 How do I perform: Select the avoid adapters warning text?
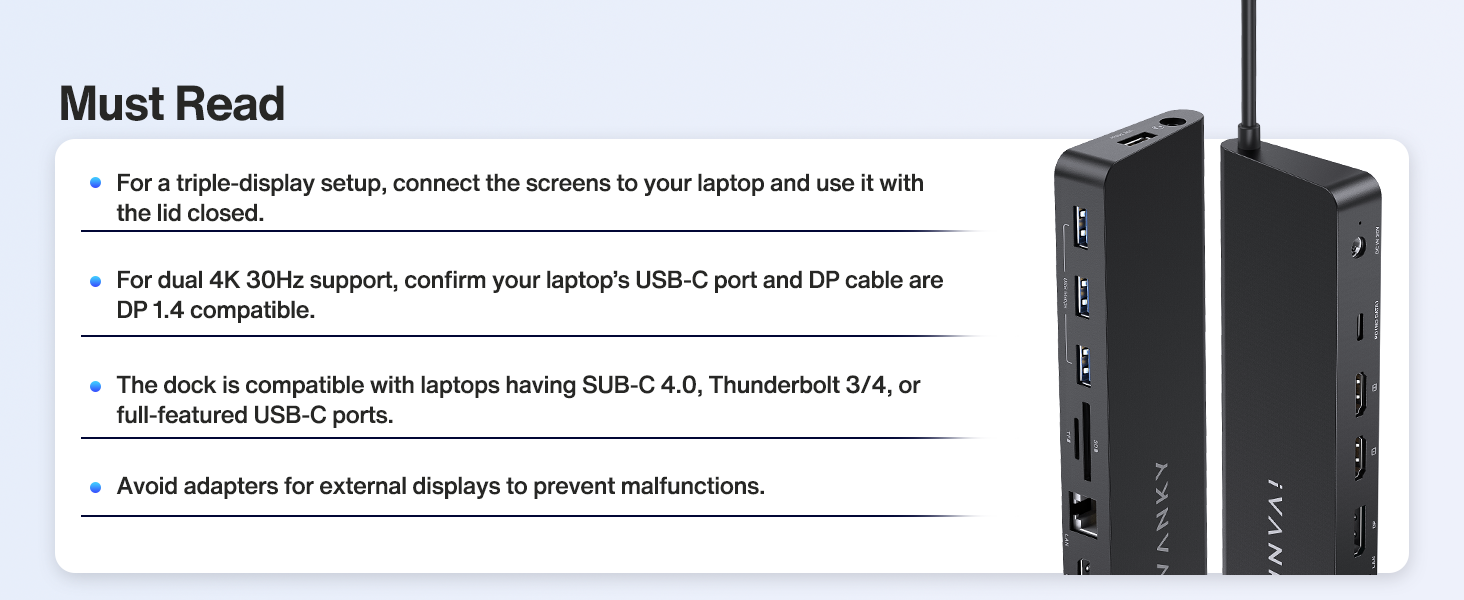tap(441, 487)
